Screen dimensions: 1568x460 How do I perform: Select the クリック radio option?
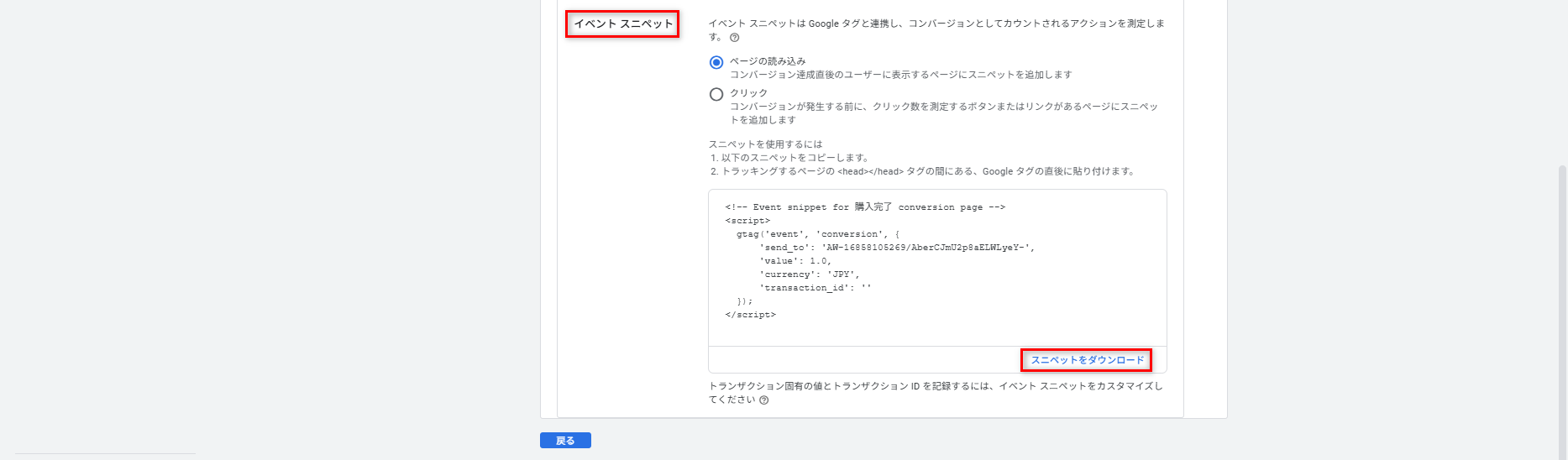(x=716, y=94)
